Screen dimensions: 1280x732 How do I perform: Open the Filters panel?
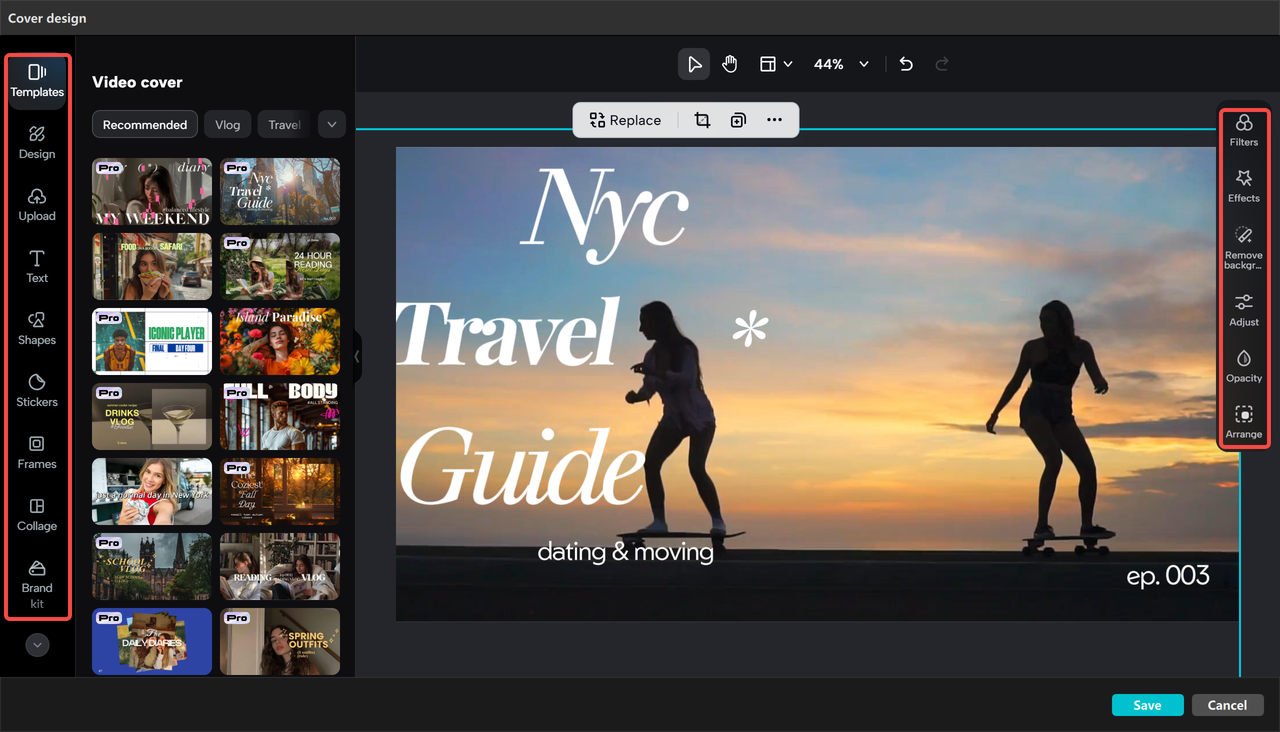pyautogui.click(x=1243, y=130)
